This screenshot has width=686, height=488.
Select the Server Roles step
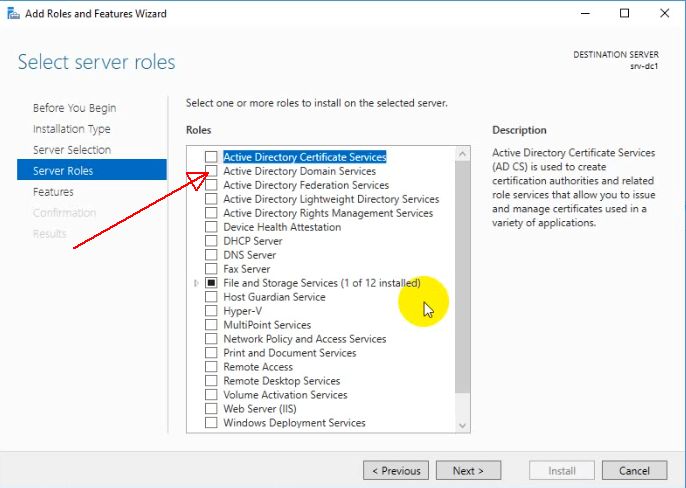pyautogui.click(x=92, y=170)
